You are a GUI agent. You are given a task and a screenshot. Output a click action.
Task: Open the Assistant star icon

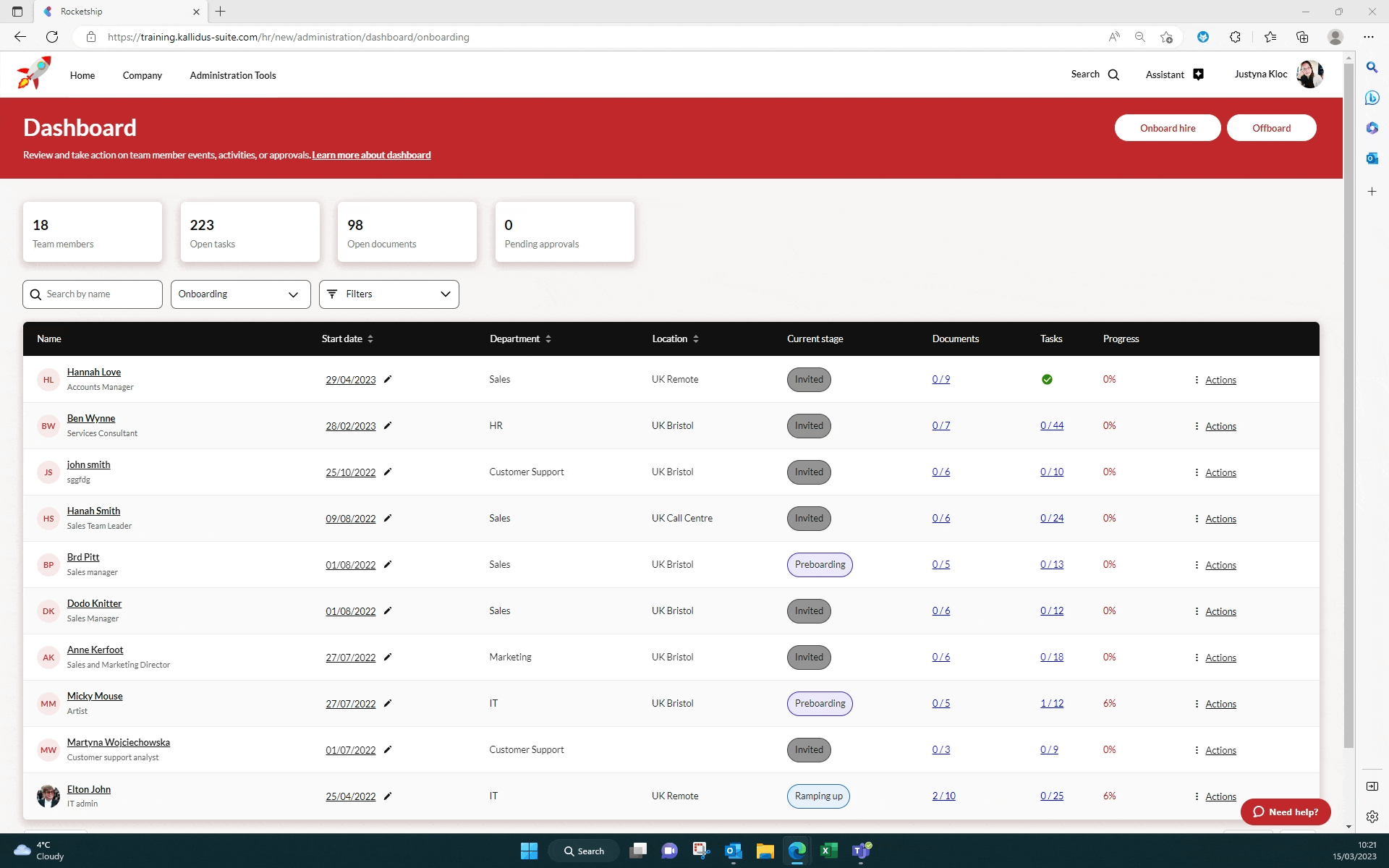pos(1198,75)
